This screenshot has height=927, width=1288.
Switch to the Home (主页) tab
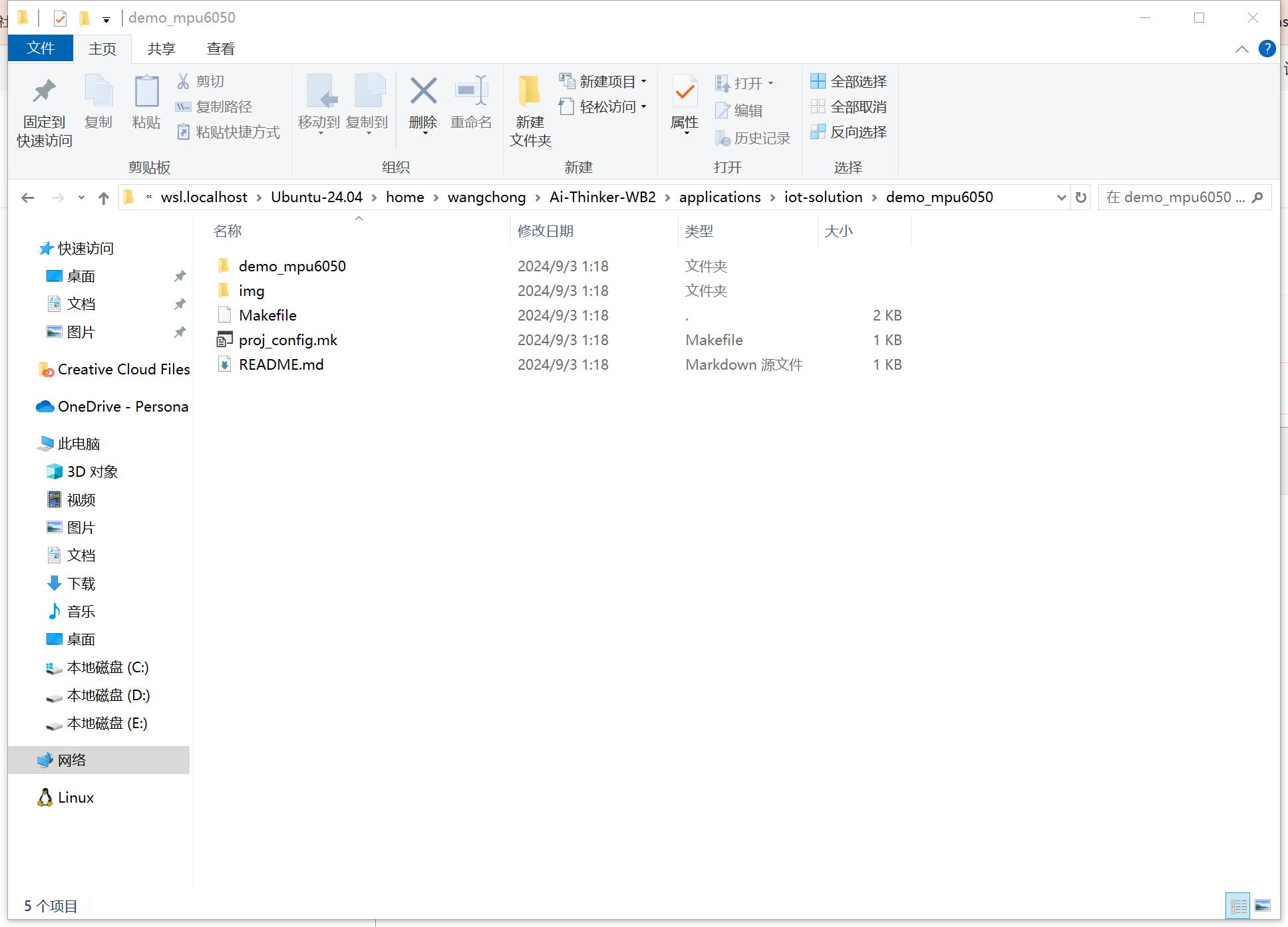tap(102, 49)
